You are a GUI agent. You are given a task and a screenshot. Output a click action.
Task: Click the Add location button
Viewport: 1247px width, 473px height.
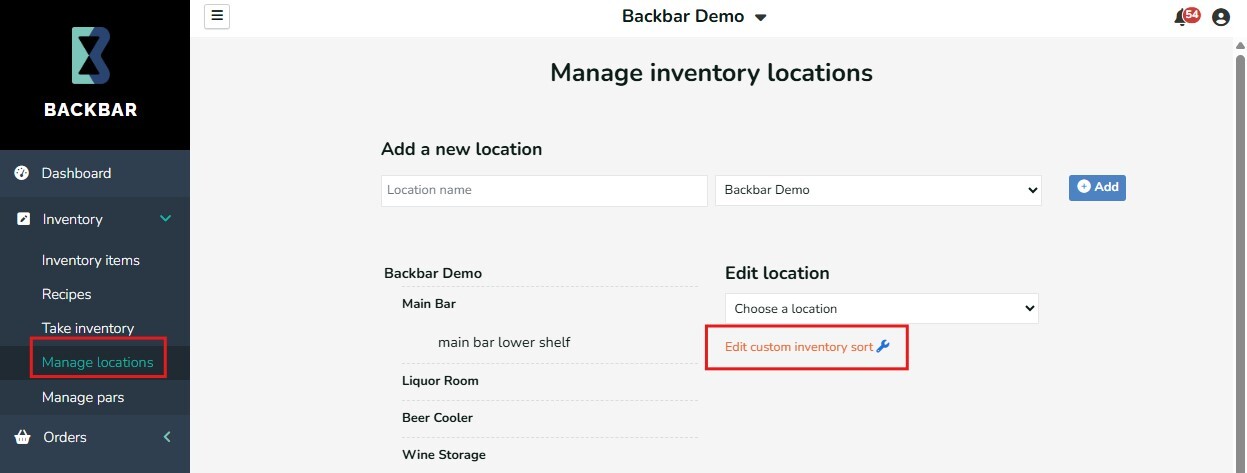click(x=1097, y=187)
